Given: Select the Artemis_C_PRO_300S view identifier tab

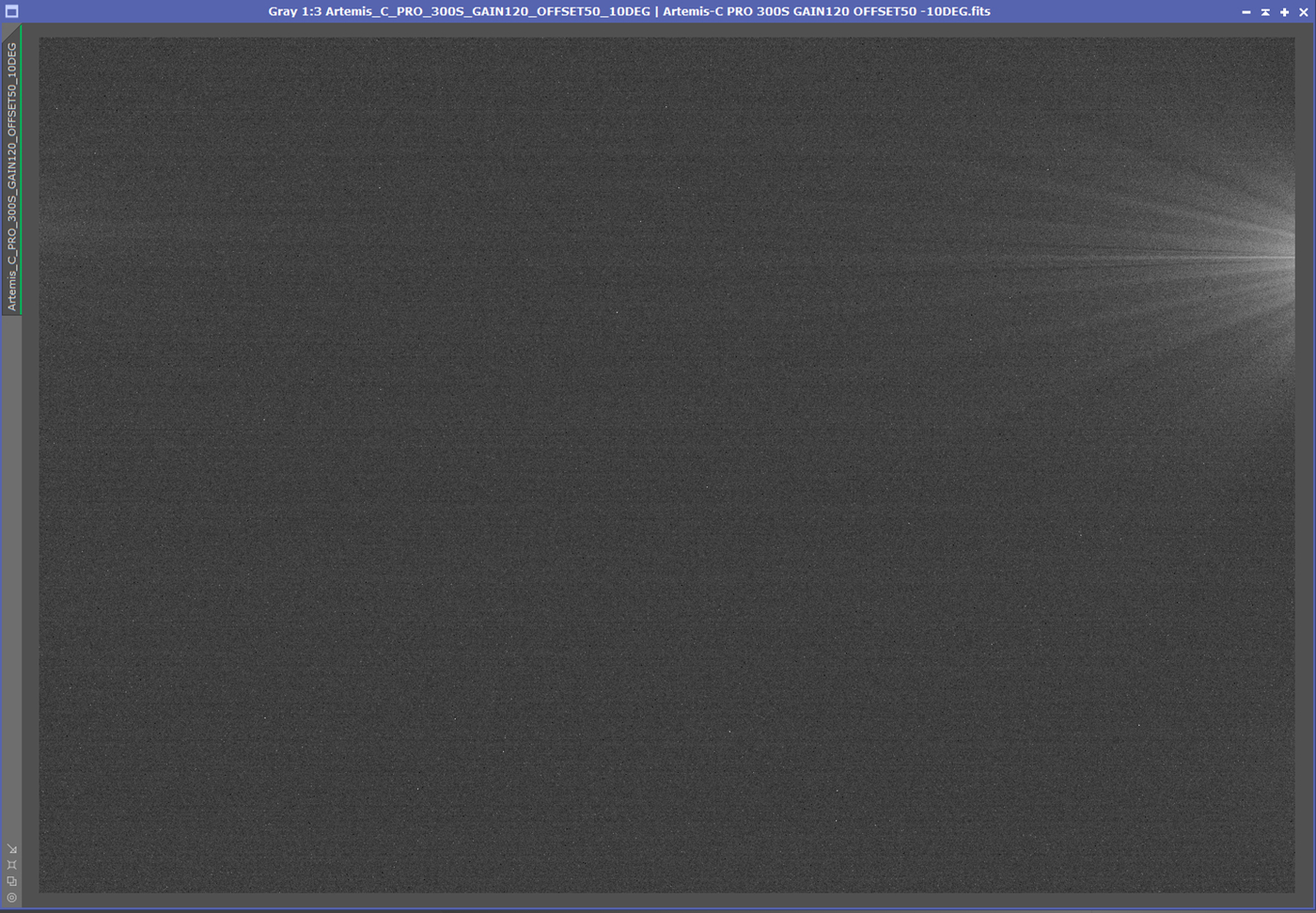Looking at the screenshot, I should pyautogui.click(x=11, y=176).
